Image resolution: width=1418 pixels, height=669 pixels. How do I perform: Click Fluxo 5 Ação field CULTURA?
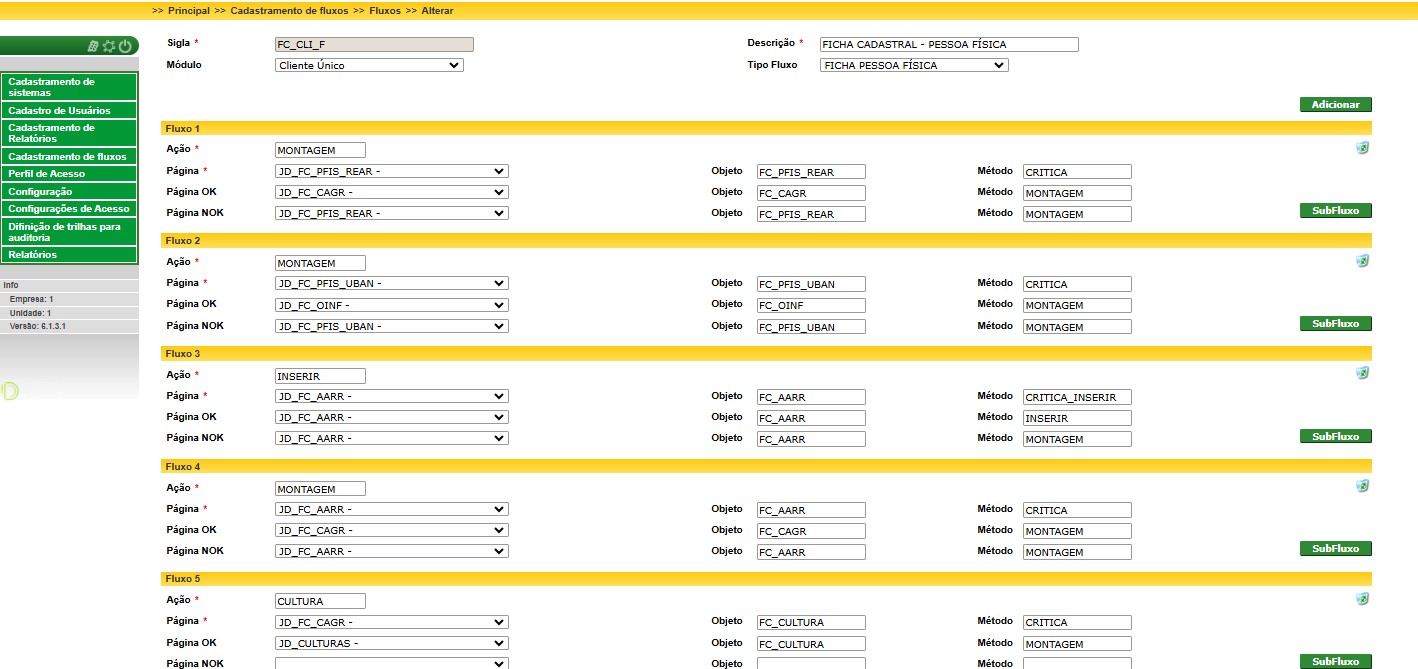320,601
